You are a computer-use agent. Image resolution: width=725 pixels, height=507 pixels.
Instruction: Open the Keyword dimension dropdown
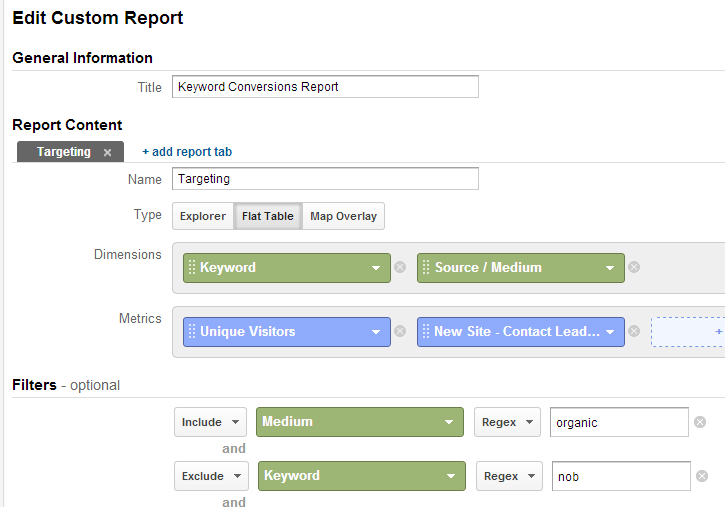(375, 268)
